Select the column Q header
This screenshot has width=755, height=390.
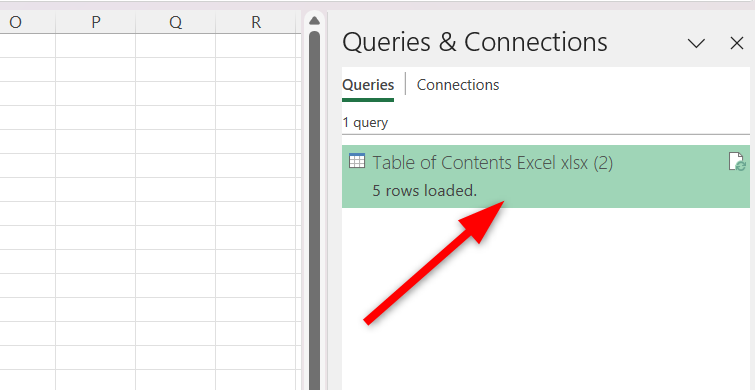pyautogui.click(x=176, y=23)
